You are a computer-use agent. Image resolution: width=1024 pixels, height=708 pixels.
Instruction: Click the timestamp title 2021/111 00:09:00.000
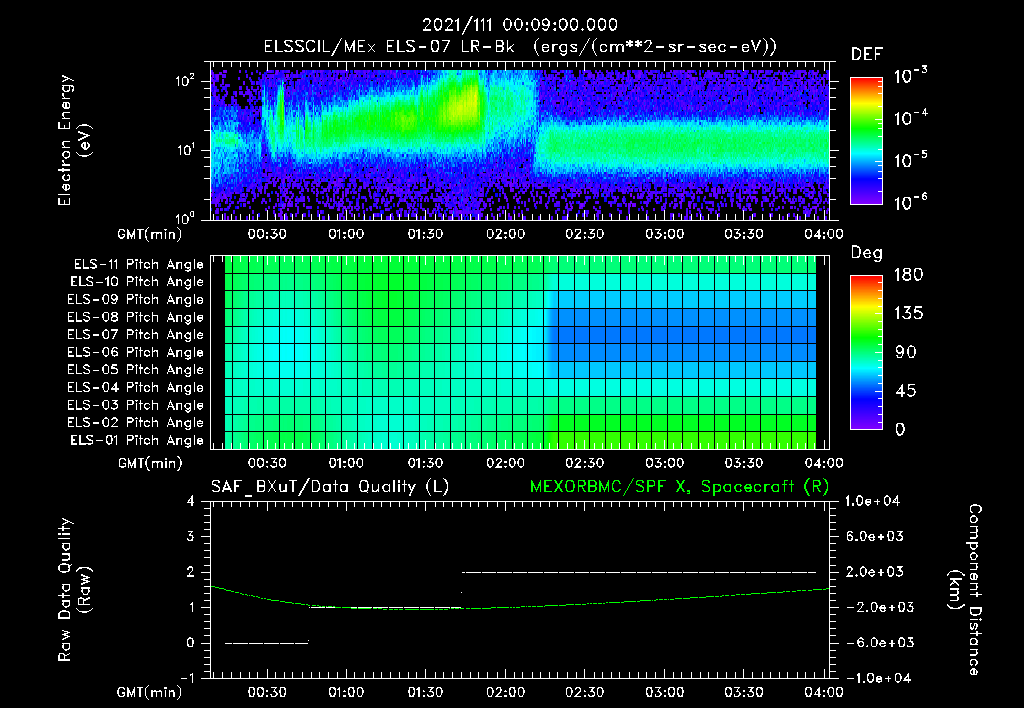tap(519, 25)
